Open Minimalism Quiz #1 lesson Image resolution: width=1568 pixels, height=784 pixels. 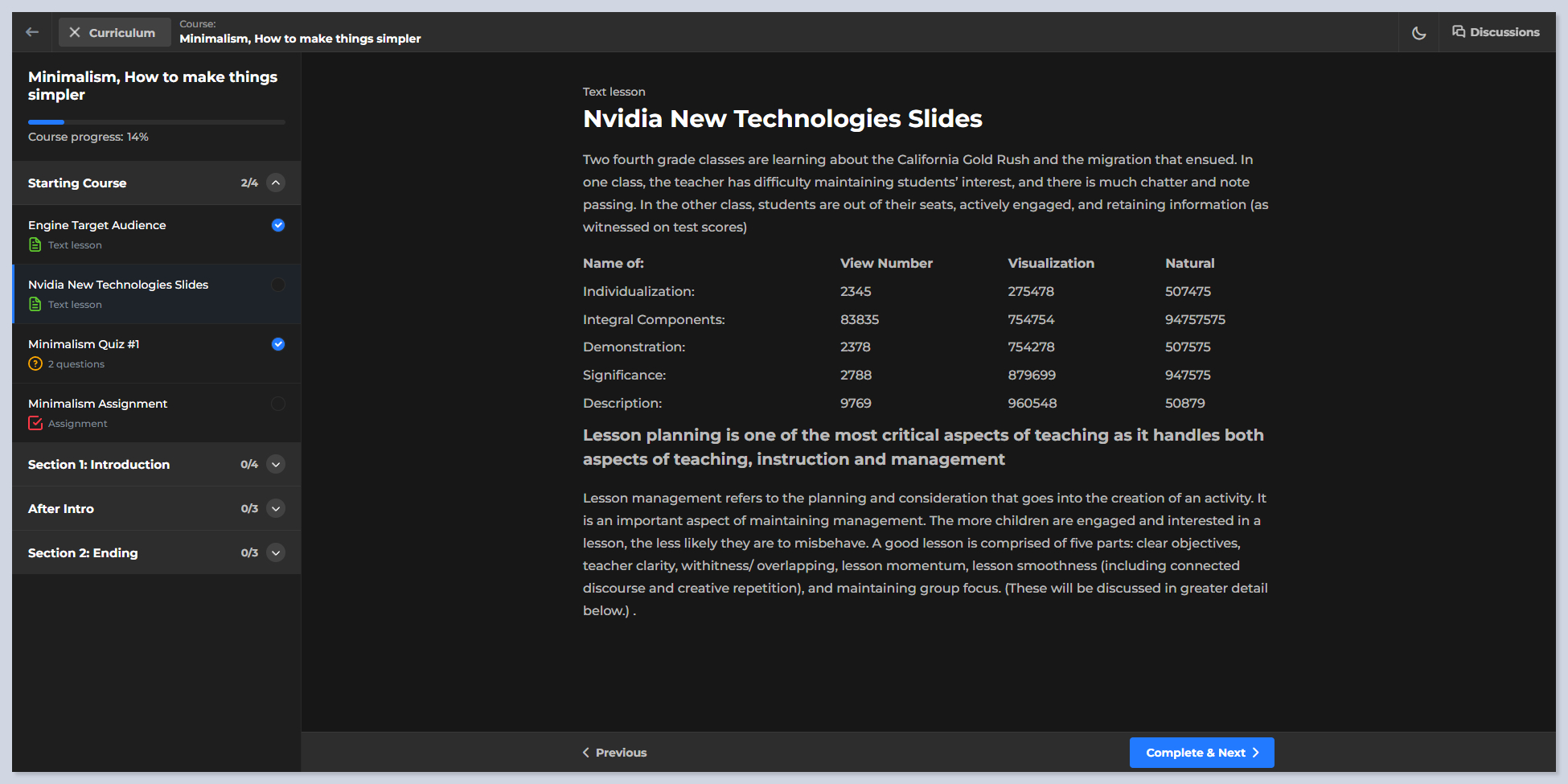coord(84,344)
